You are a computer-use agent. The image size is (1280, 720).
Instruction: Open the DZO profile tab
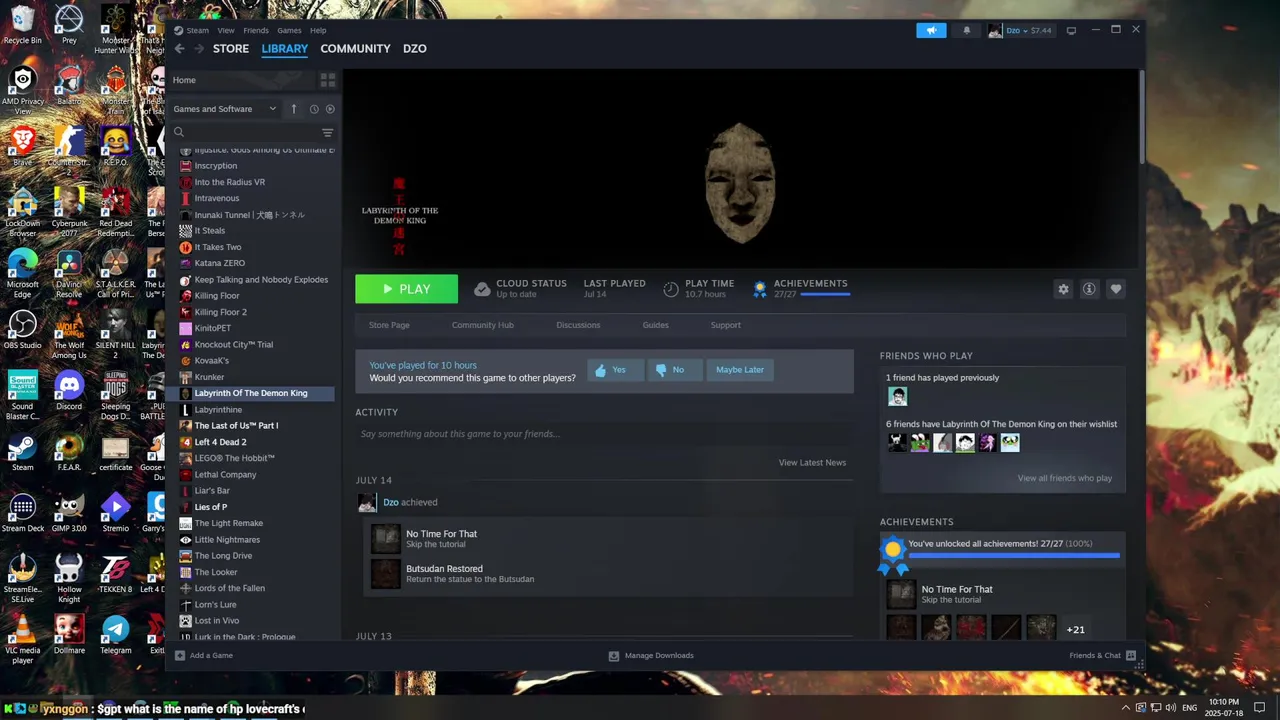coord(415,48)
